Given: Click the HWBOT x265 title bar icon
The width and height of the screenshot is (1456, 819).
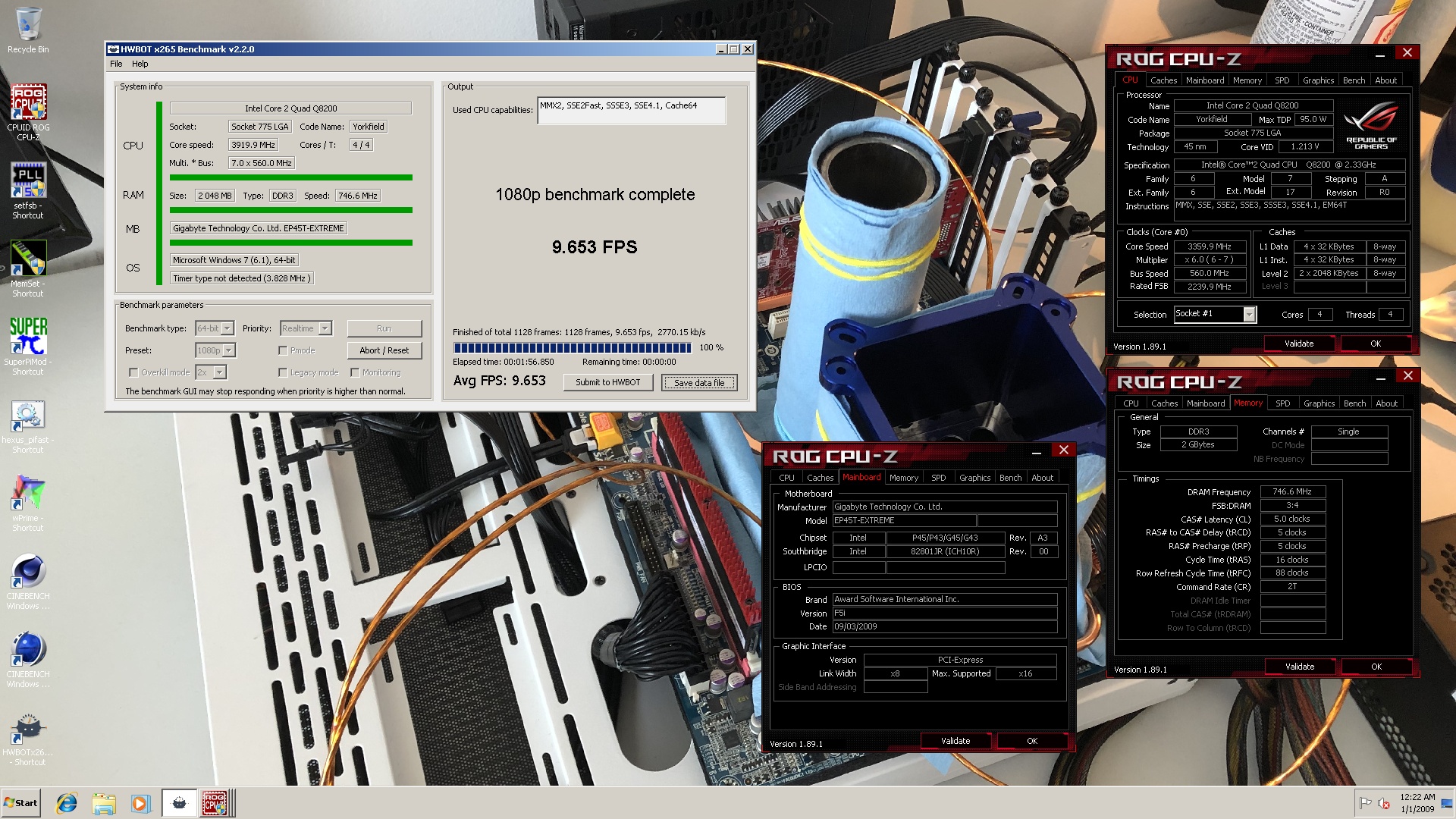Looking at the screenshot, I should pos(113,49).
